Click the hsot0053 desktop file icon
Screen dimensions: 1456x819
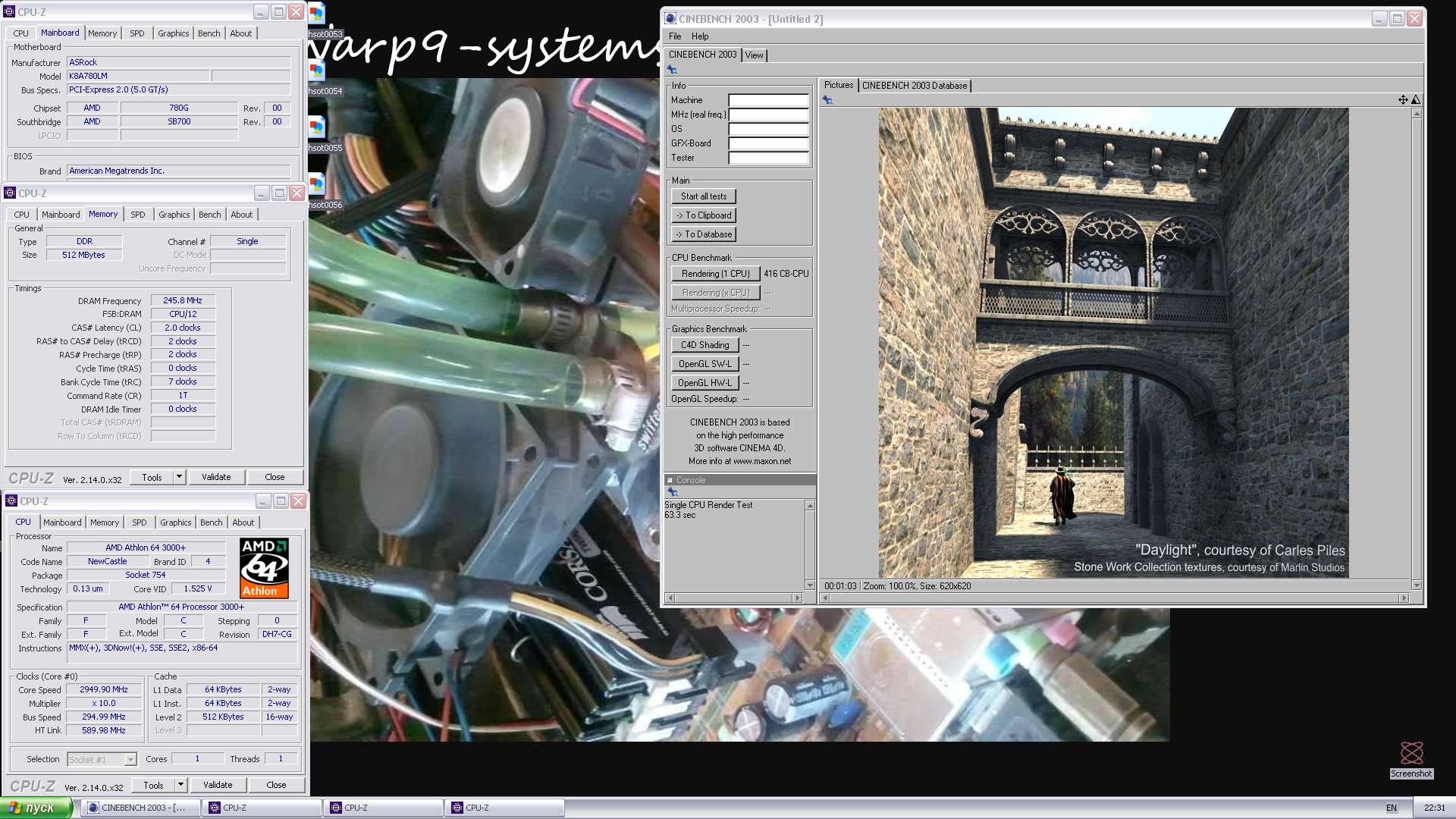pyautogui.click(x=317, y=14)
